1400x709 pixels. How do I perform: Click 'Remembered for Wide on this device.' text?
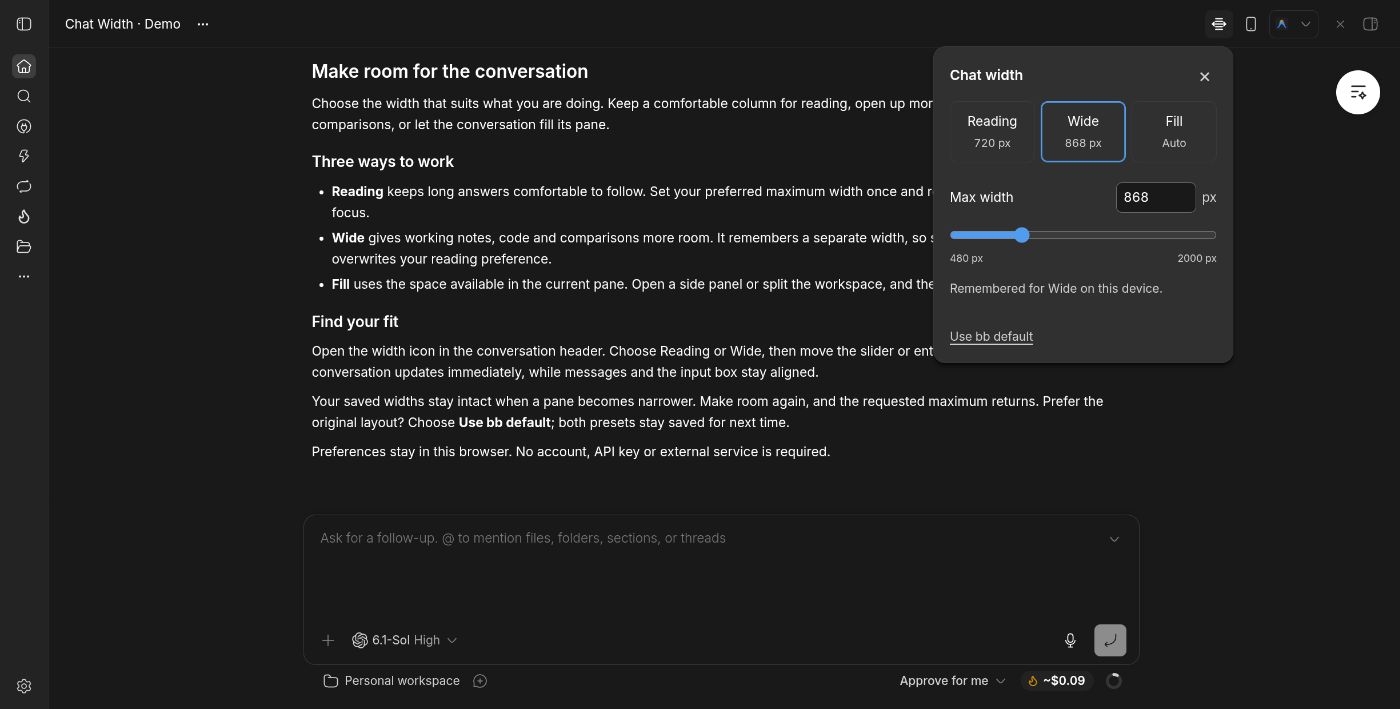click(1056, 288)
